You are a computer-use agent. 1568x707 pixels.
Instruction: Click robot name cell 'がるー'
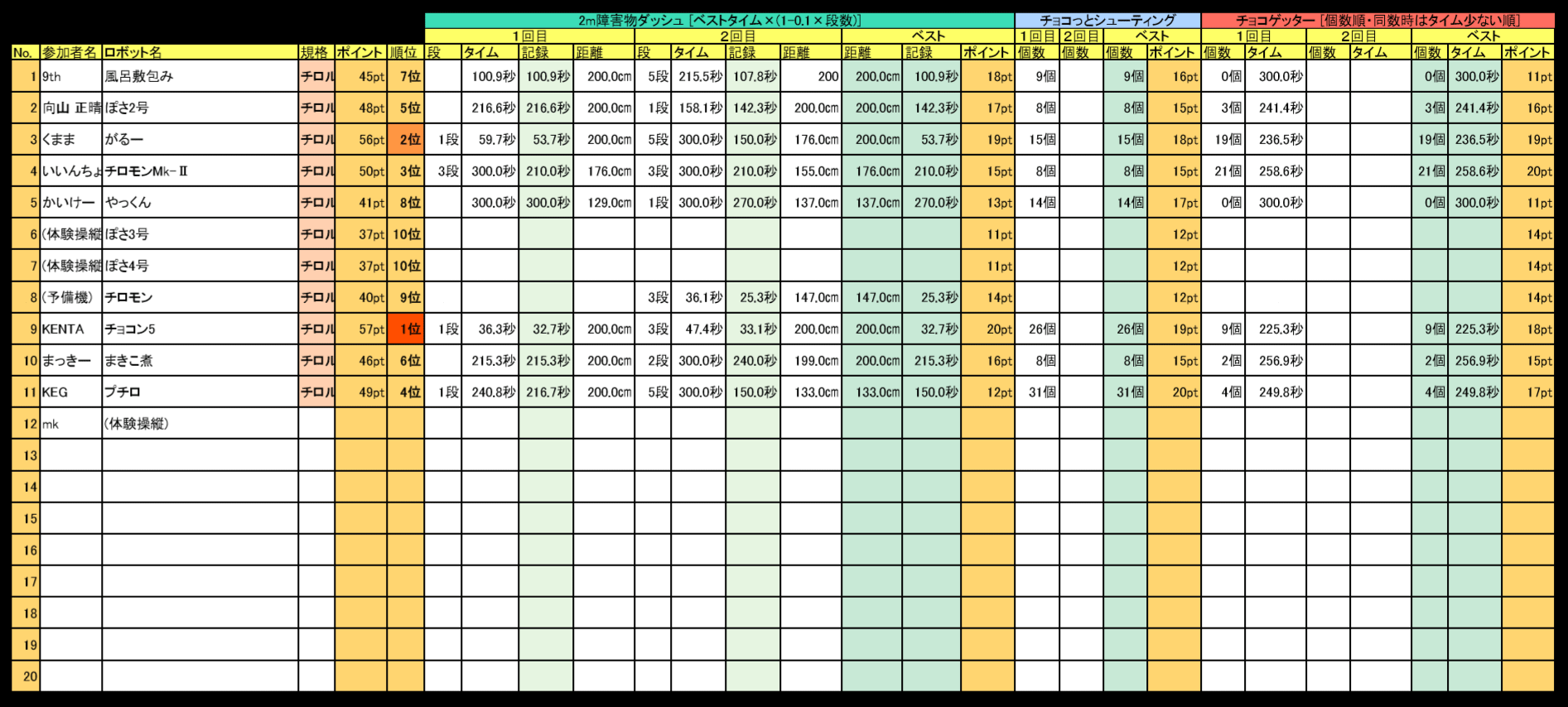click(200, 139)
